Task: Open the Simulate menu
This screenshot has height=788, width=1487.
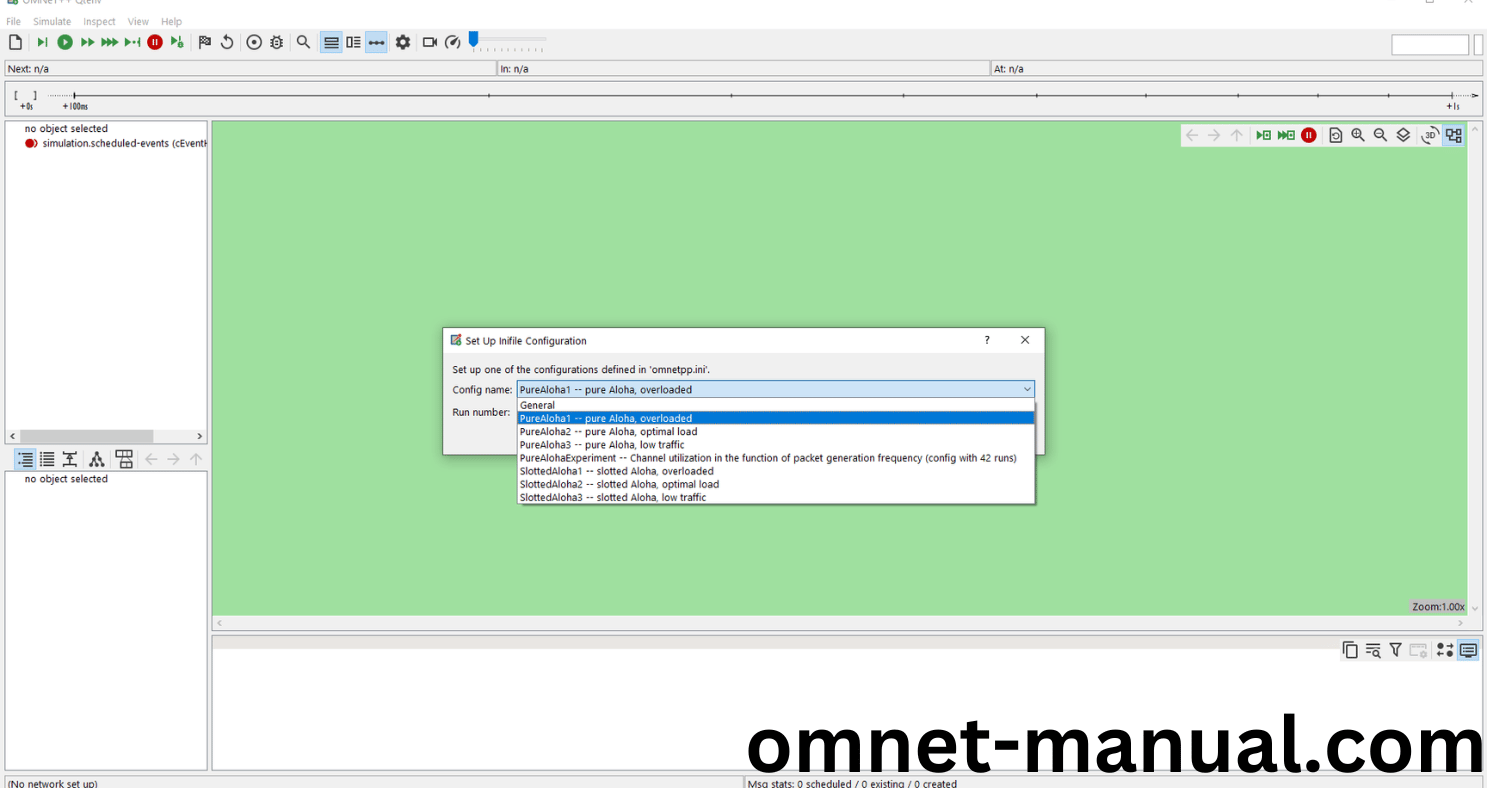Action: [52, 21]
